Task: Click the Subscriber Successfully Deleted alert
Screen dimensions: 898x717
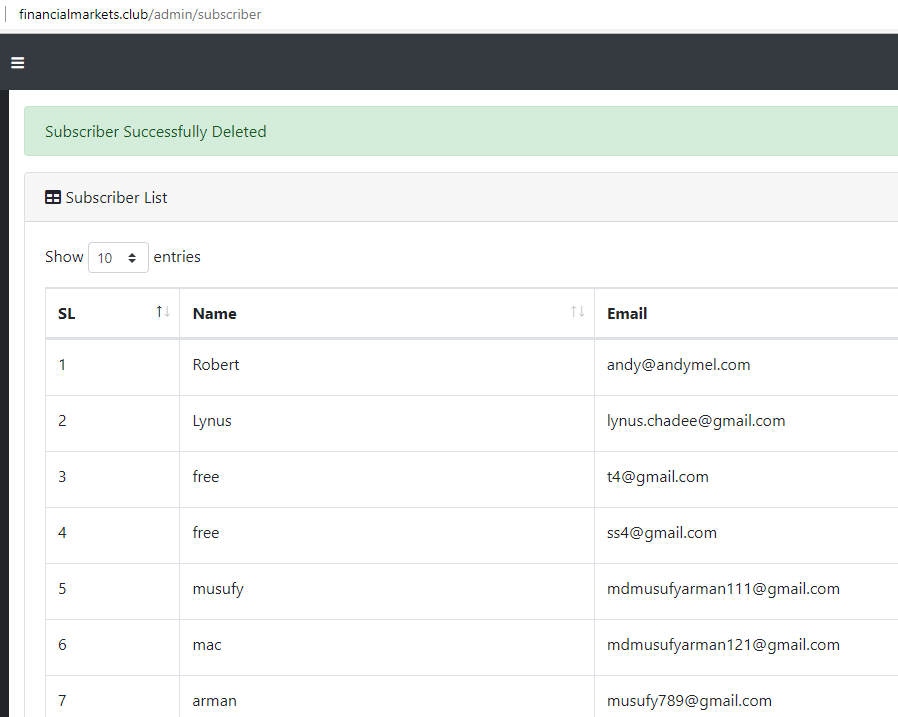Action: pyautogui.click(x=156, y=132)
